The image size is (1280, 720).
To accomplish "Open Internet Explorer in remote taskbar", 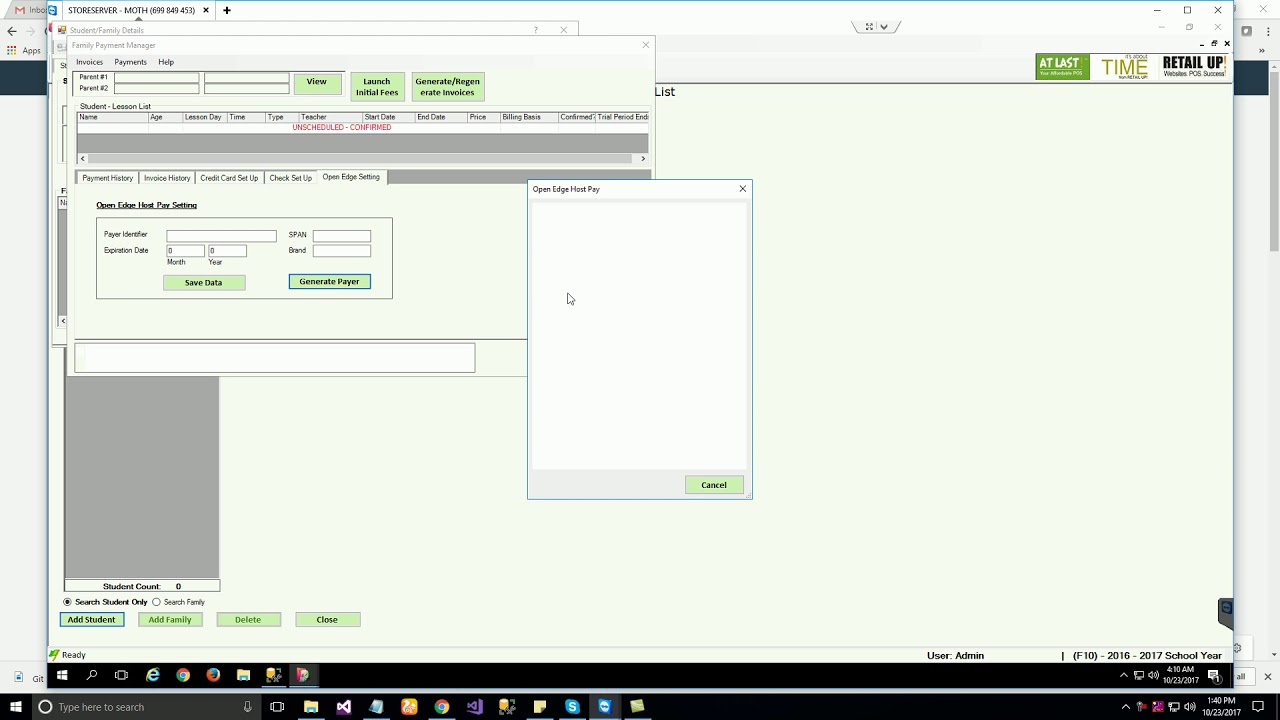I will coord(152,675).
